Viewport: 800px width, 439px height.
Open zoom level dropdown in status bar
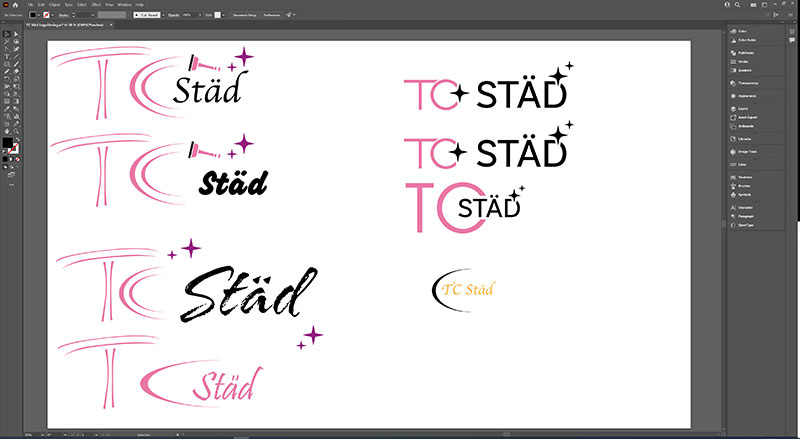[x=42, y=434]
